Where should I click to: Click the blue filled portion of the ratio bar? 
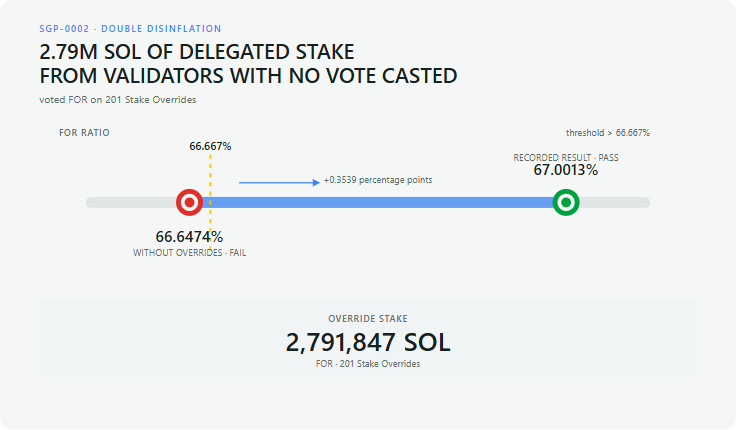pyautogui.click(x=380, y=202)
